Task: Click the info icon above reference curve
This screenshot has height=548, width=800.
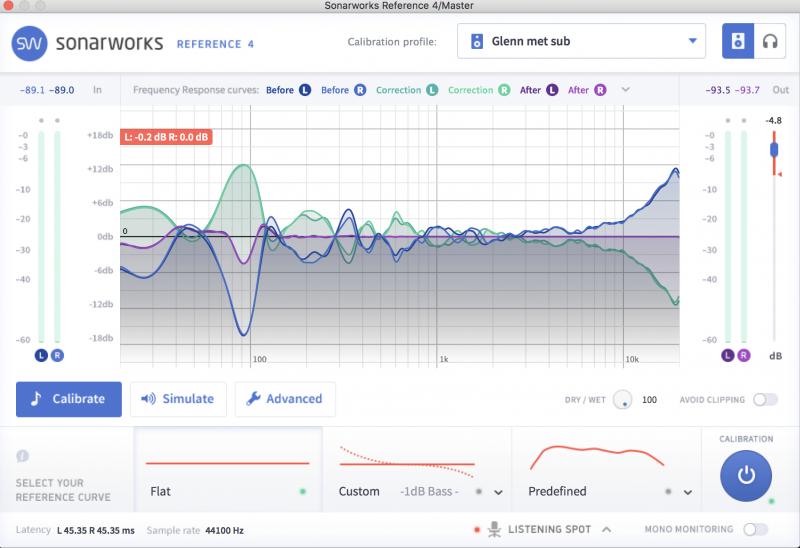Action: [22, 456]
